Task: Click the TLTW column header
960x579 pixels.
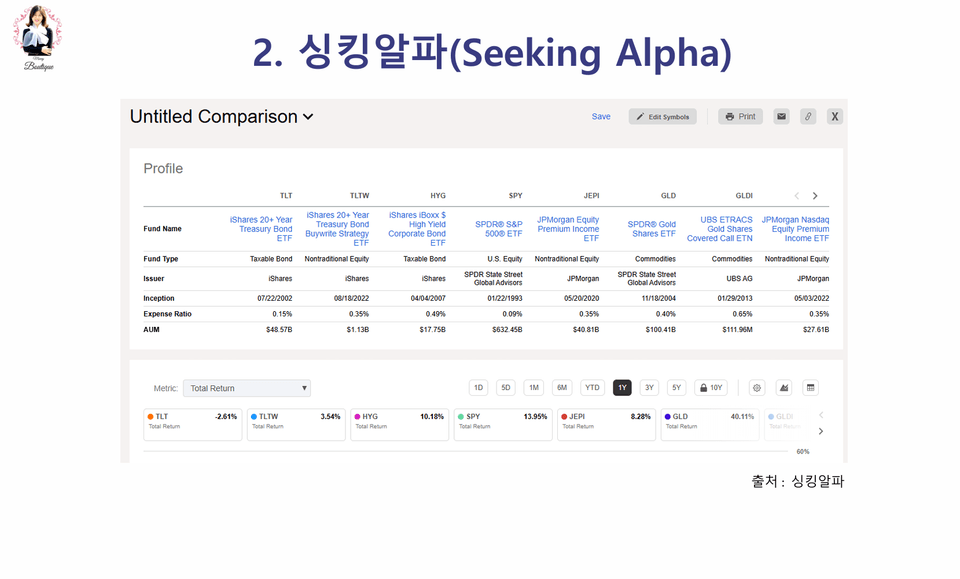Action: pos(359,196)
